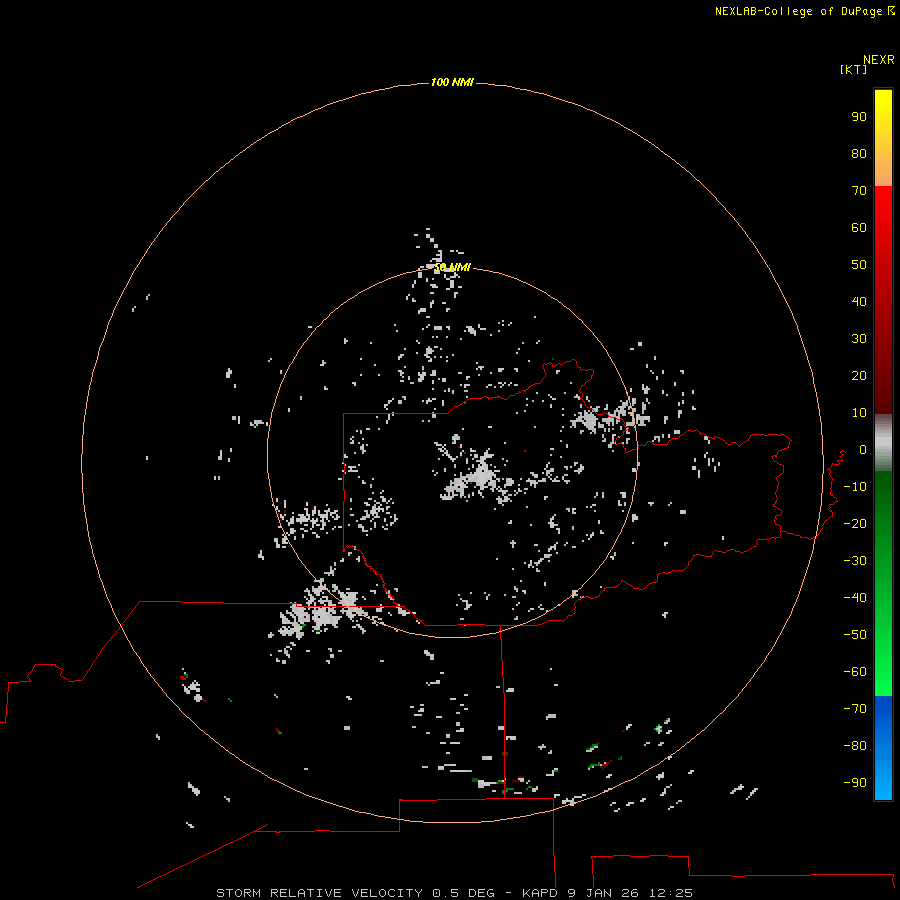Image resolution: width=900 pixels, height=900 pixels.
Task: Click the red segment of color bar
Action: click(883, 300)
